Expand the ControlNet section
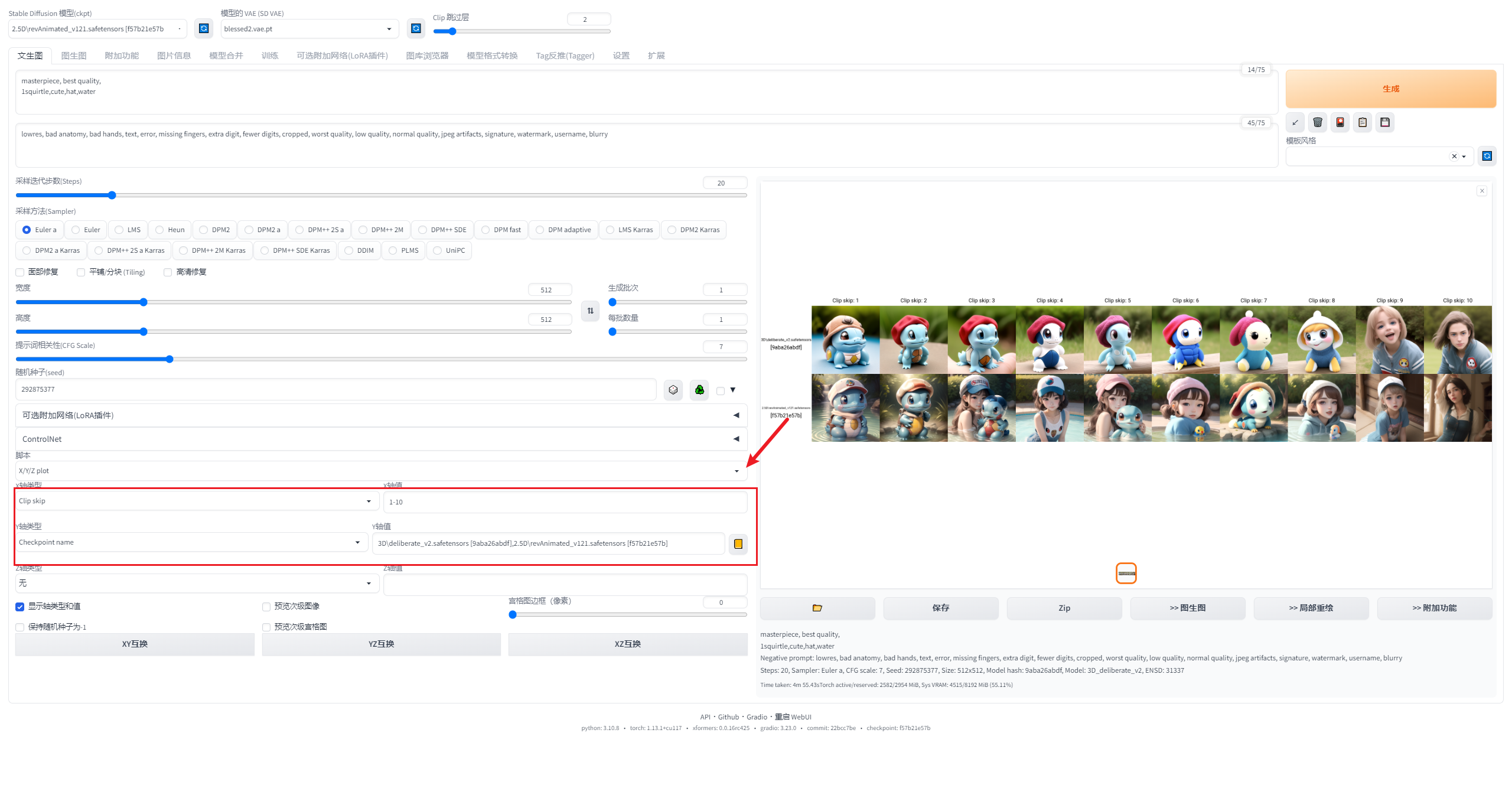 [380, 439]
